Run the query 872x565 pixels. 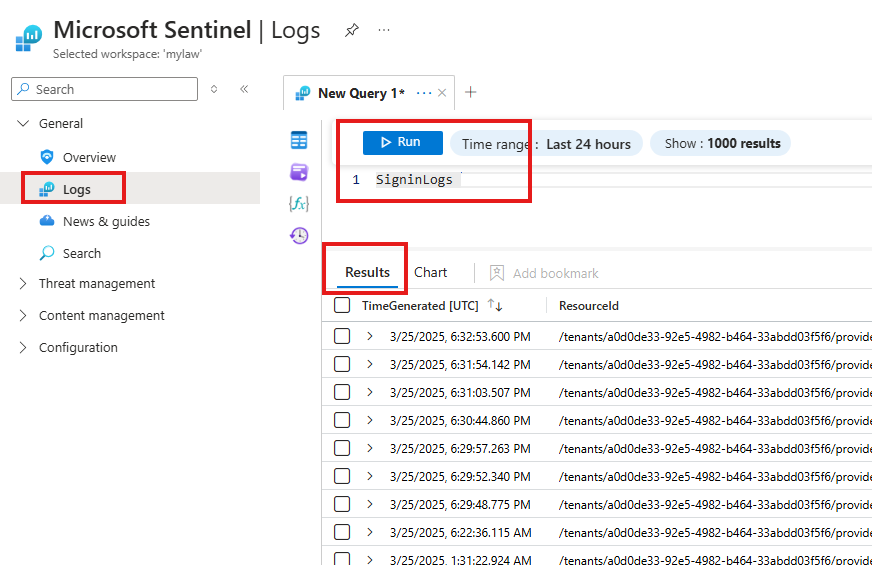click(x=403, y=142)
